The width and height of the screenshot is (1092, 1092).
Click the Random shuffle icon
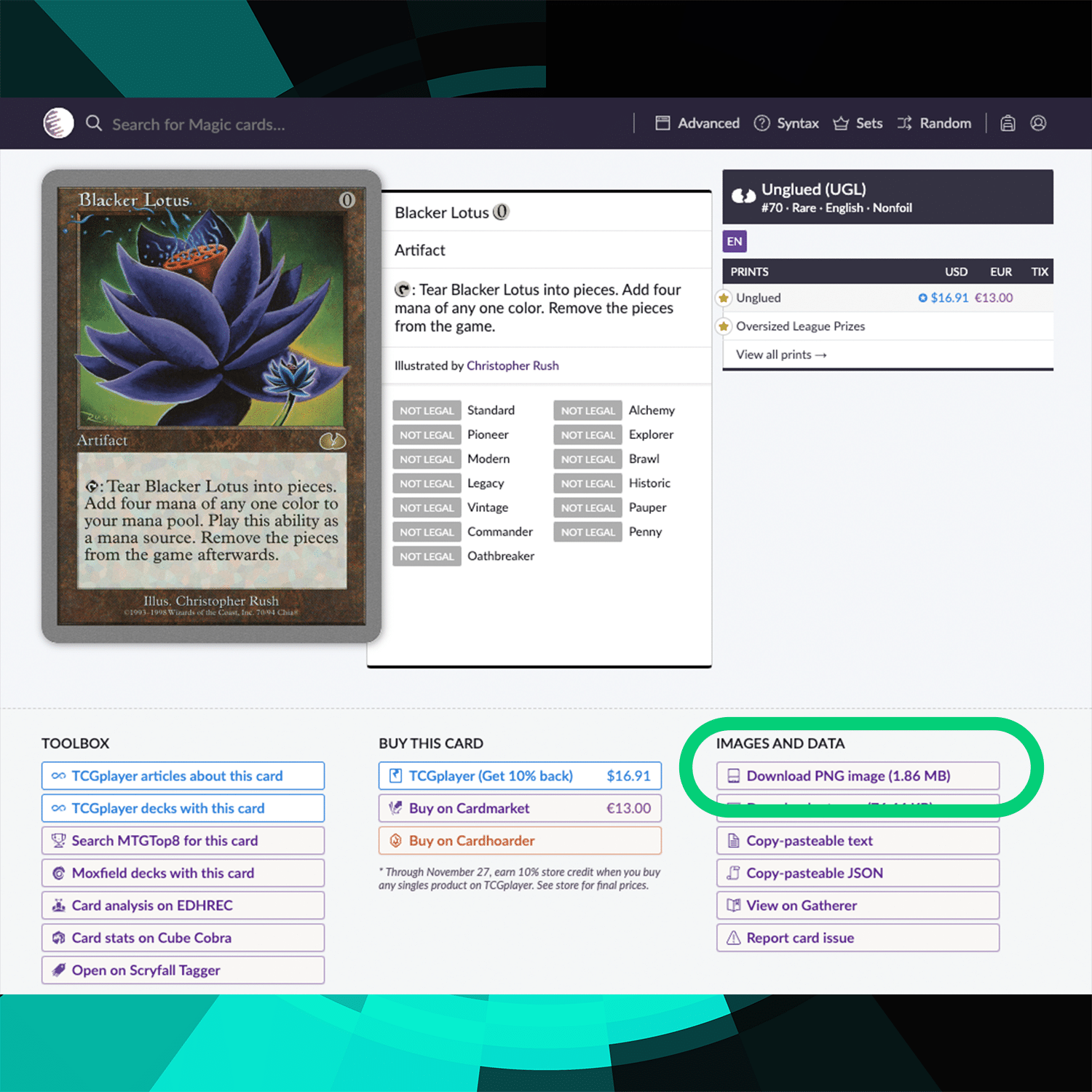tap(904, 123)
